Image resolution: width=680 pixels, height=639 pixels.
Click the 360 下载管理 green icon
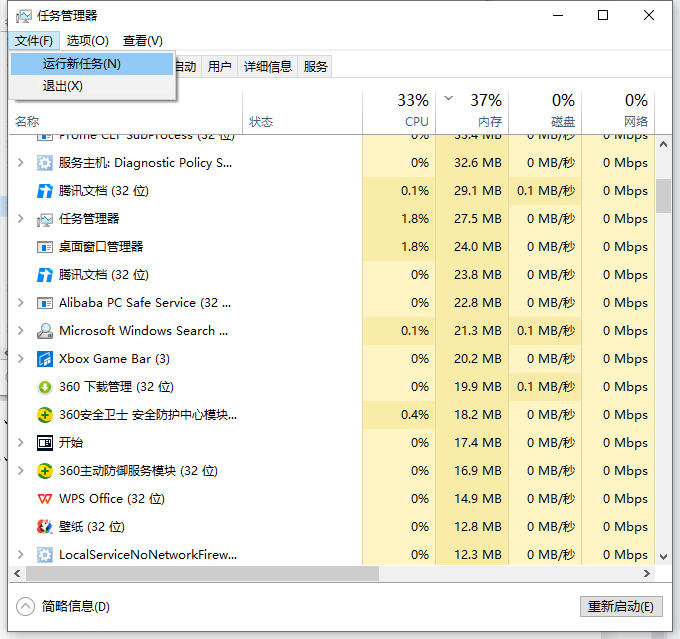point(45,387)
